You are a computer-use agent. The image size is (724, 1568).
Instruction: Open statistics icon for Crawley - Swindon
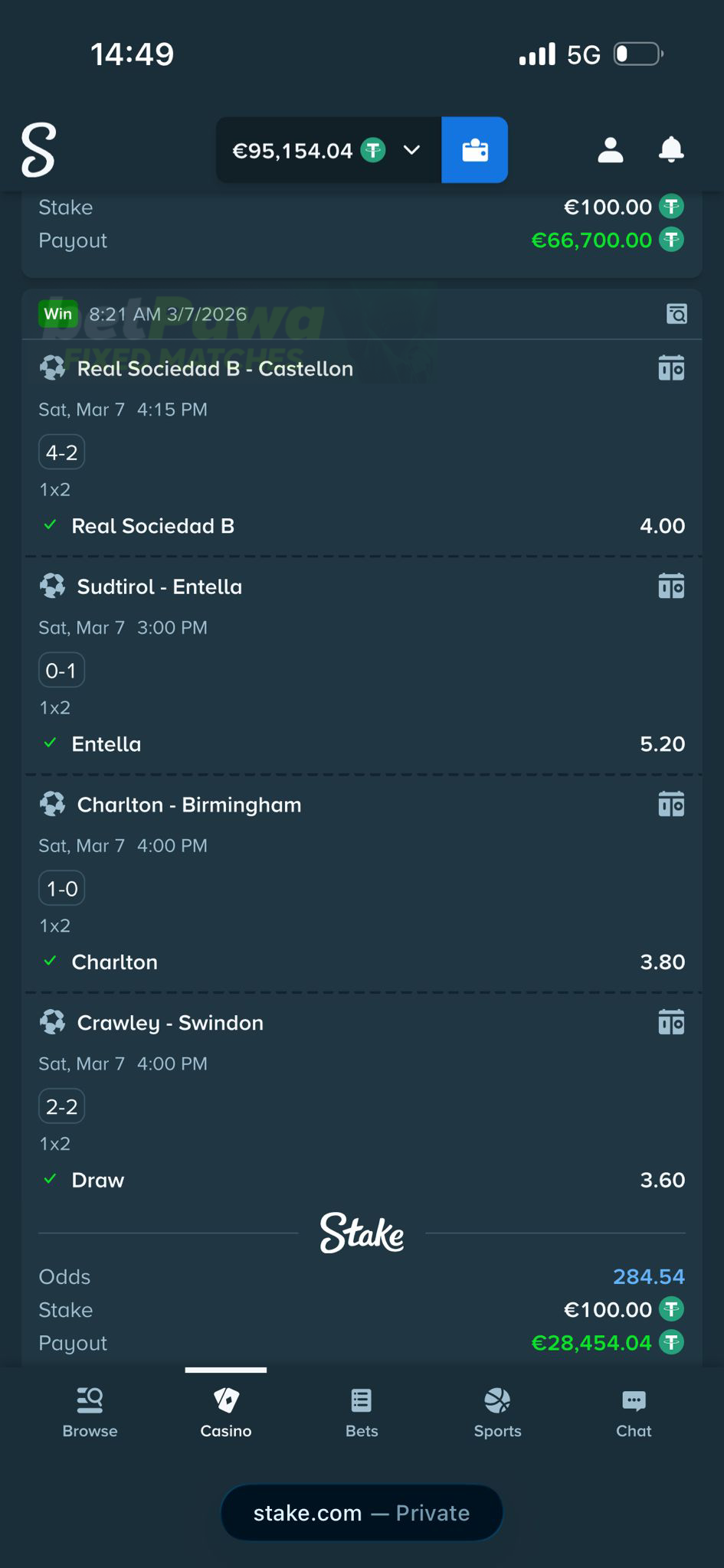[671, 1022]
